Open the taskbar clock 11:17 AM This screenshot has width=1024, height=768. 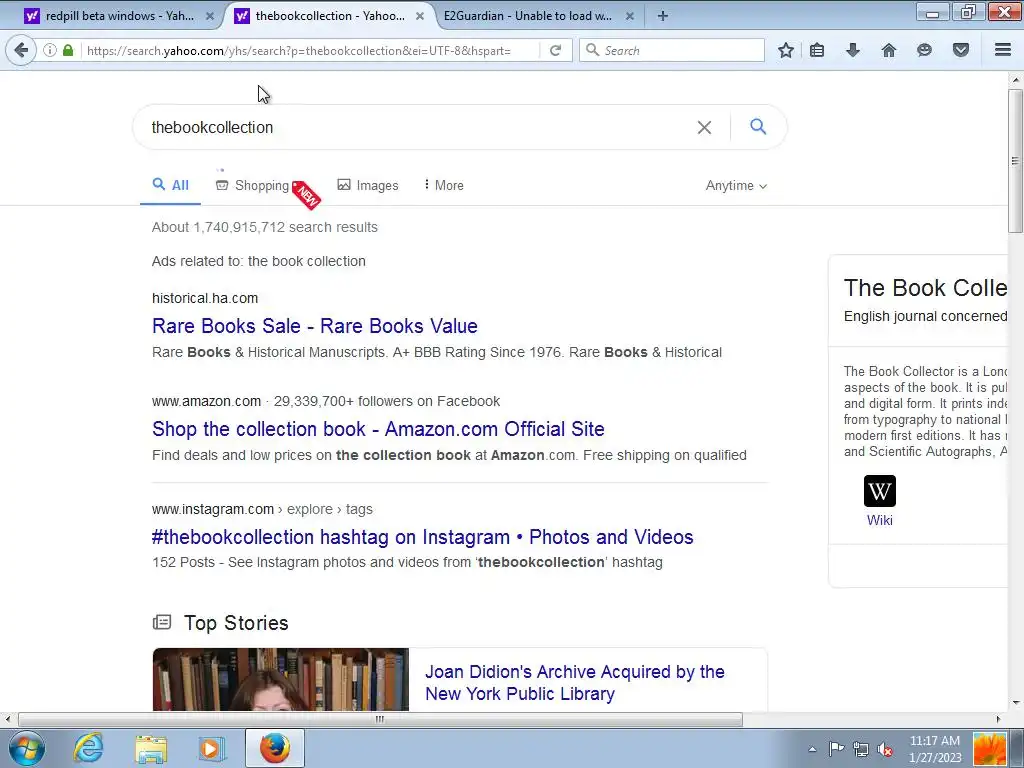point(935,748)
